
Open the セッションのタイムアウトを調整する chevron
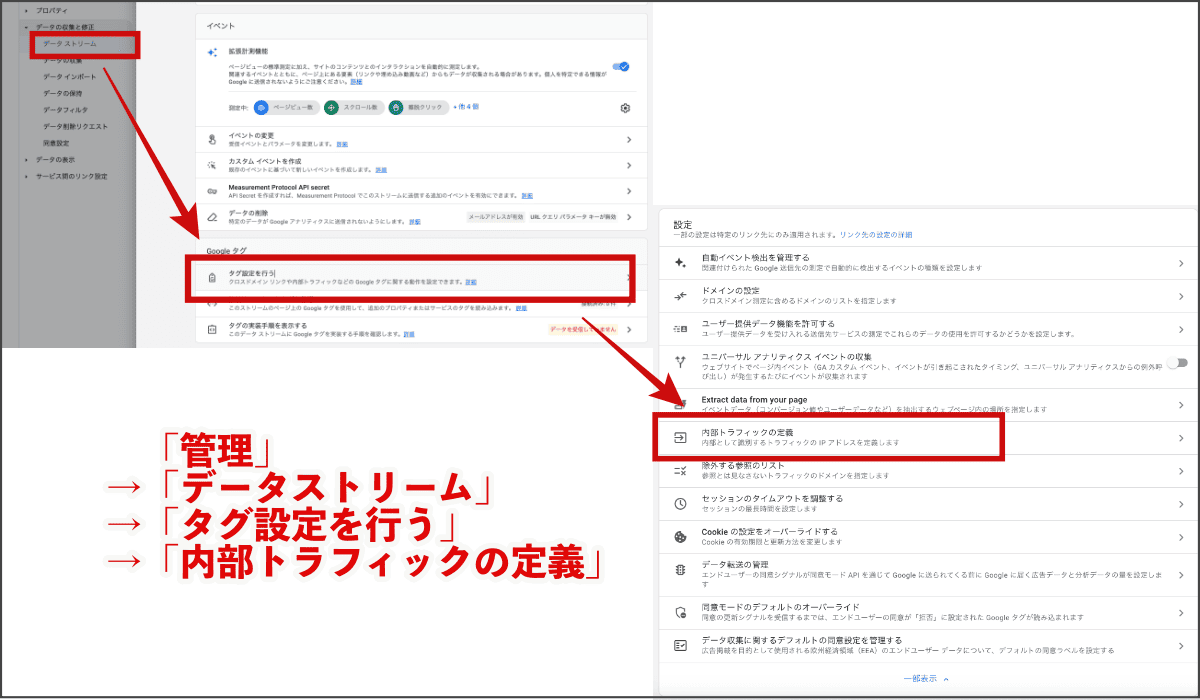1182,503
